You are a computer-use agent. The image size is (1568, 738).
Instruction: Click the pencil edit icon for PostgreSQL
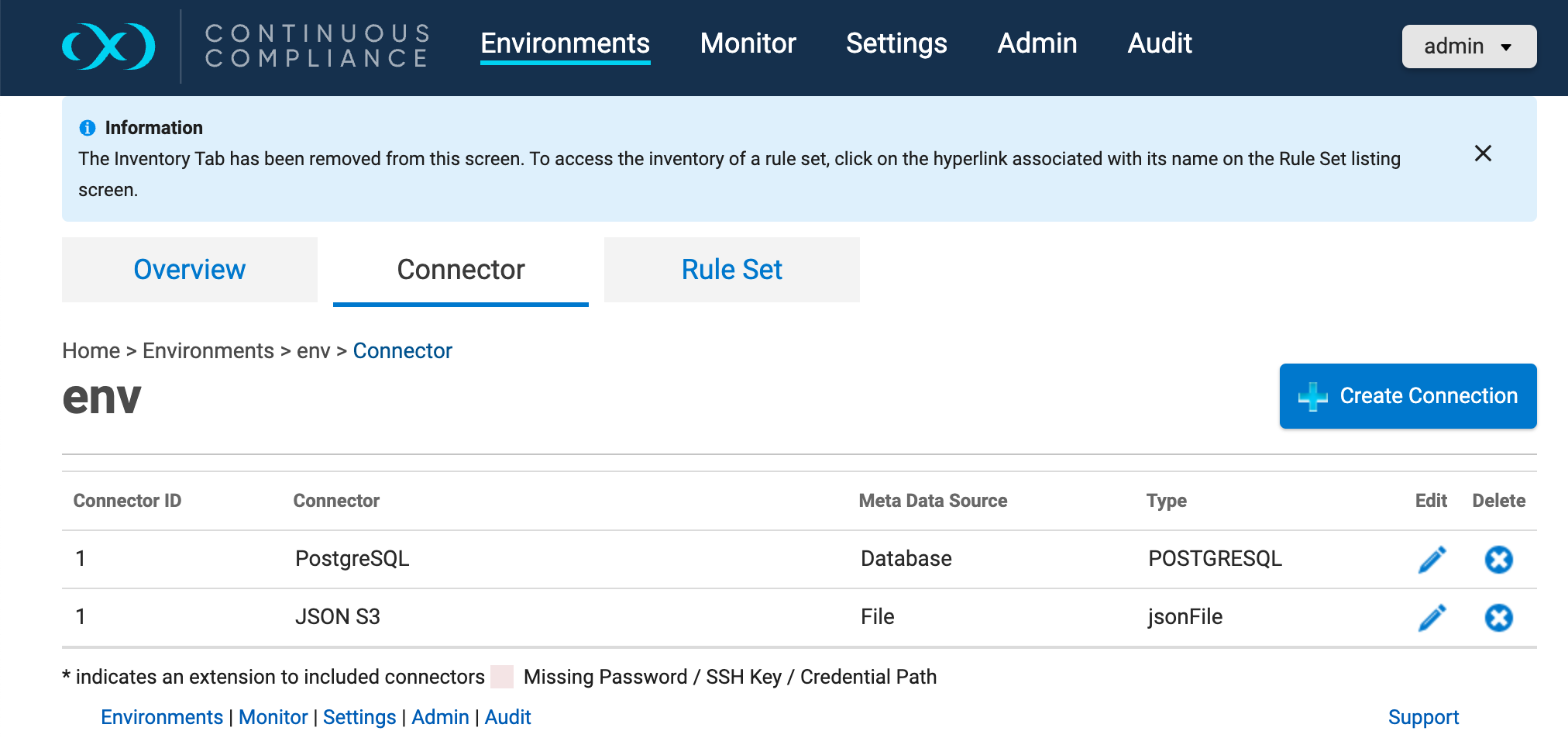[1432, 559]
